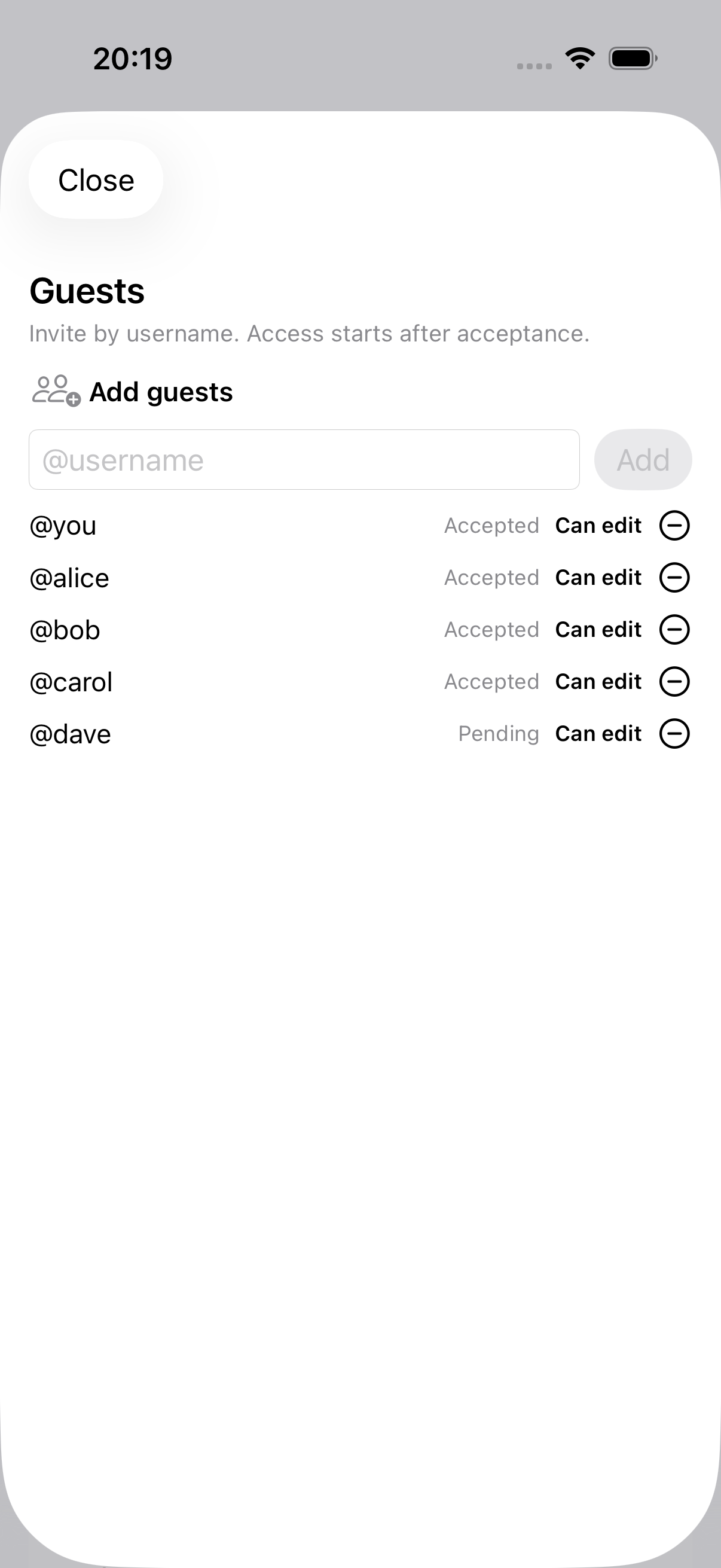Screen dimensions: 721x1568
Task: Tap the Accepted status for @alice
Action: (x=491, y=578)
